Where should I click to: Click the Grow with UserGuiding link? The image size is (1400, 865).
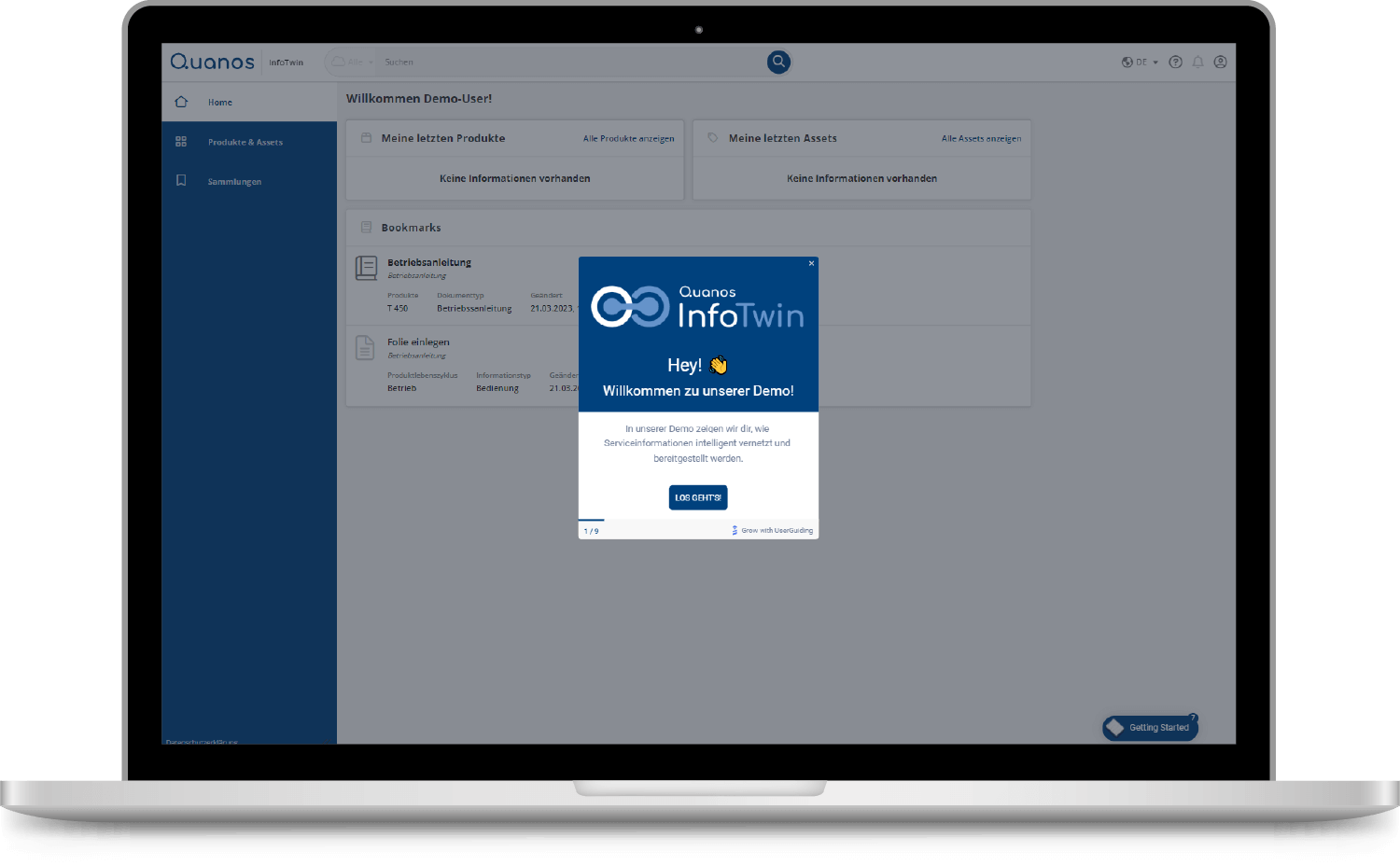[772, 530]
